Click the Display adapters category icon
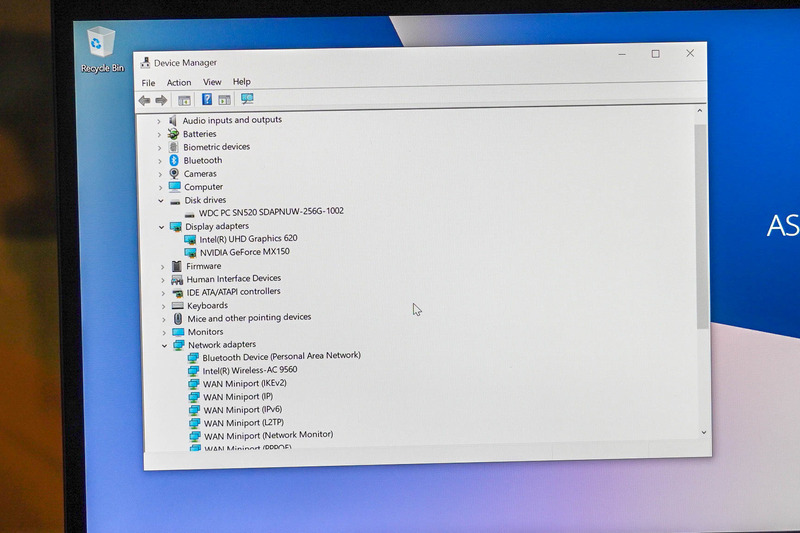This screenshot has width=800, height=533. pos(176,226)
